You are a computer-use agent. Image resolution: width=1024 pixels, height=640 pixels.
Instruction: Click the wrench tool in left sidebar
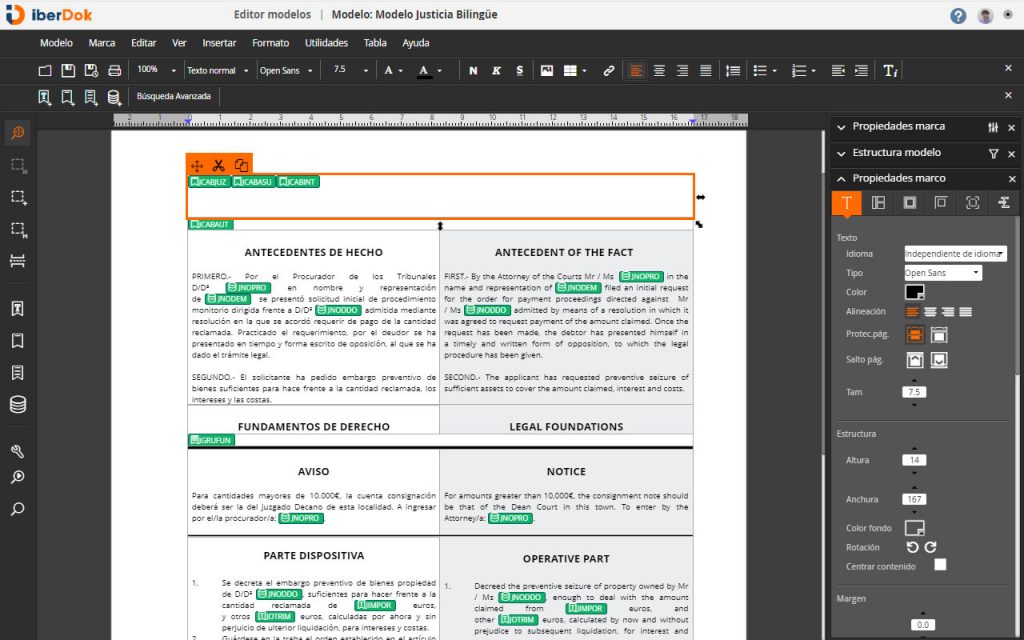point(18,451)
